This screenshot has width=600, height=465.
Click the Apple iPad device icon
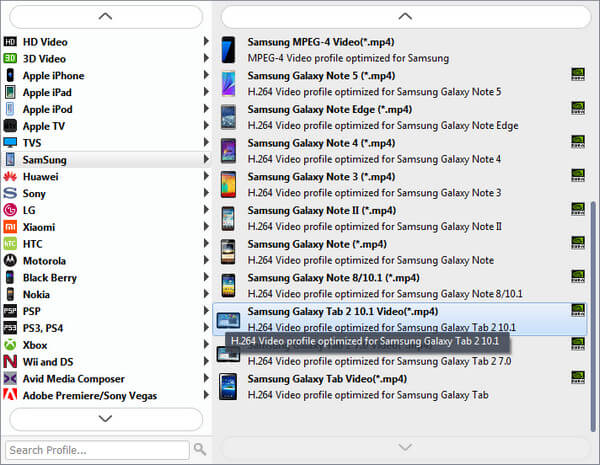click(x=10, y=92)
